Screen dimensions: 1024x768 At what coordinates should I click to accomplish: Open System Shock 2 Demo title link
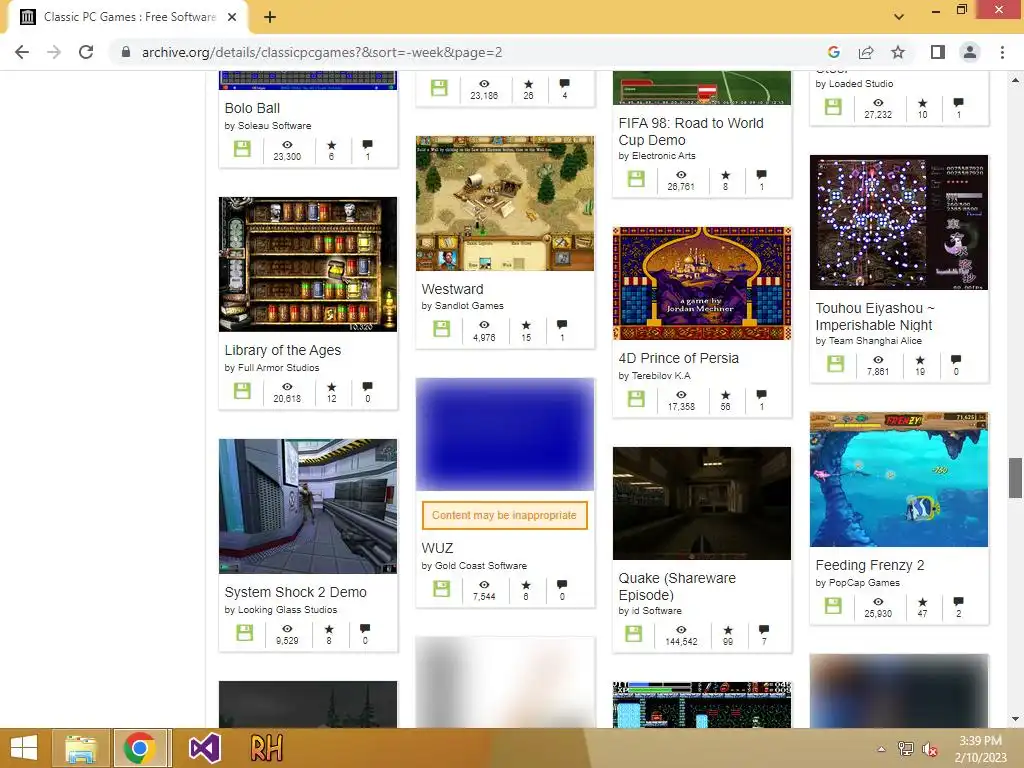[296, 592]
